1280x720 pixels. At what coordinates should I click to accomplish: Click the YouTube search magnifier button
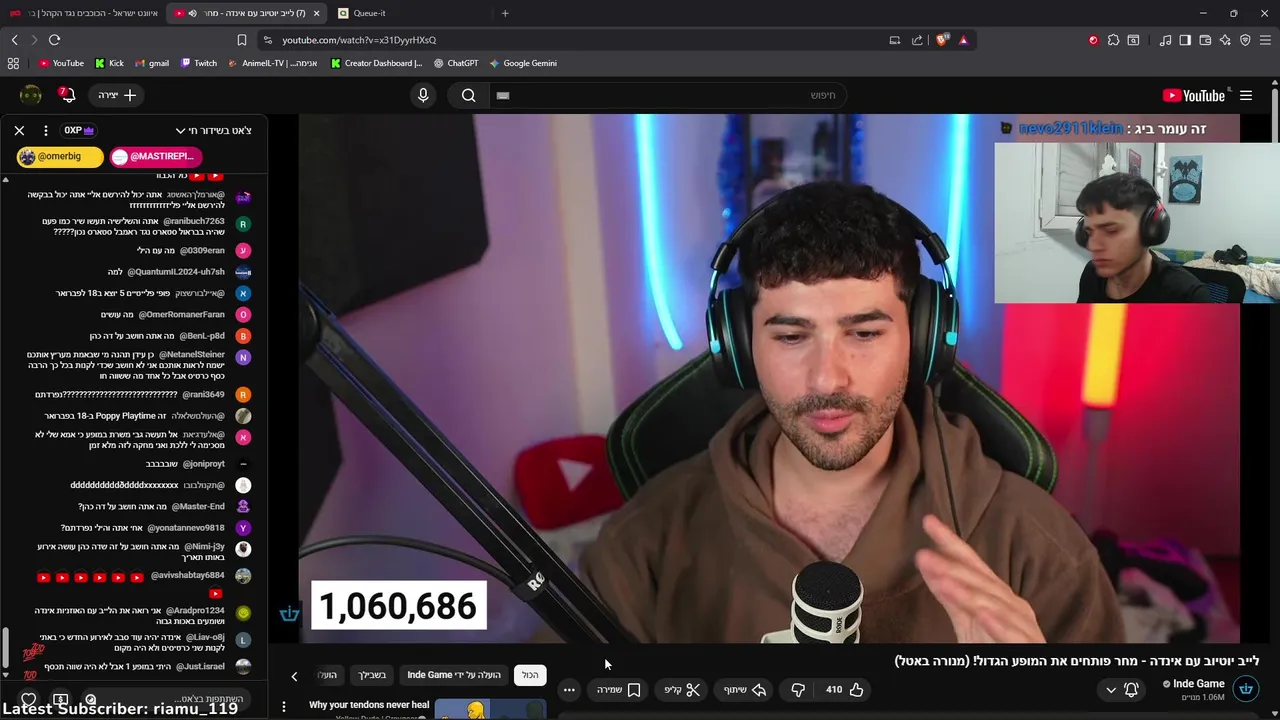click(x=468, y=95)
